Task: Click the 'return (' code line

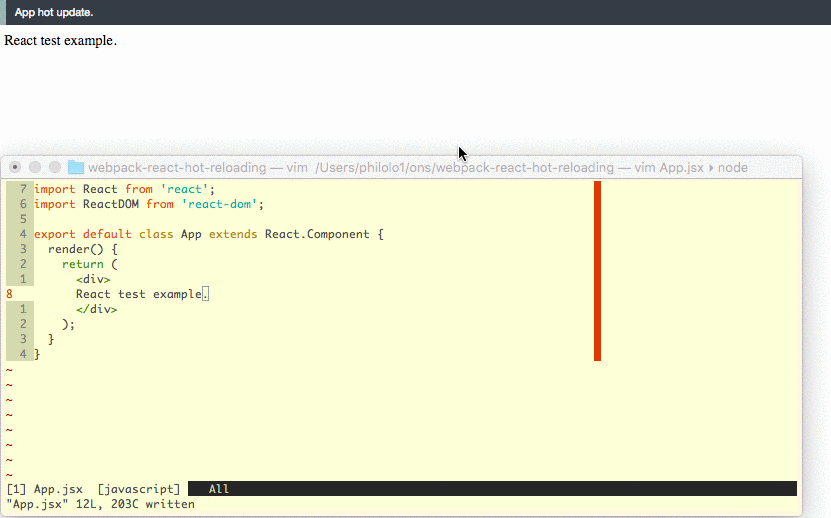Action: click(x=90, y=264)
